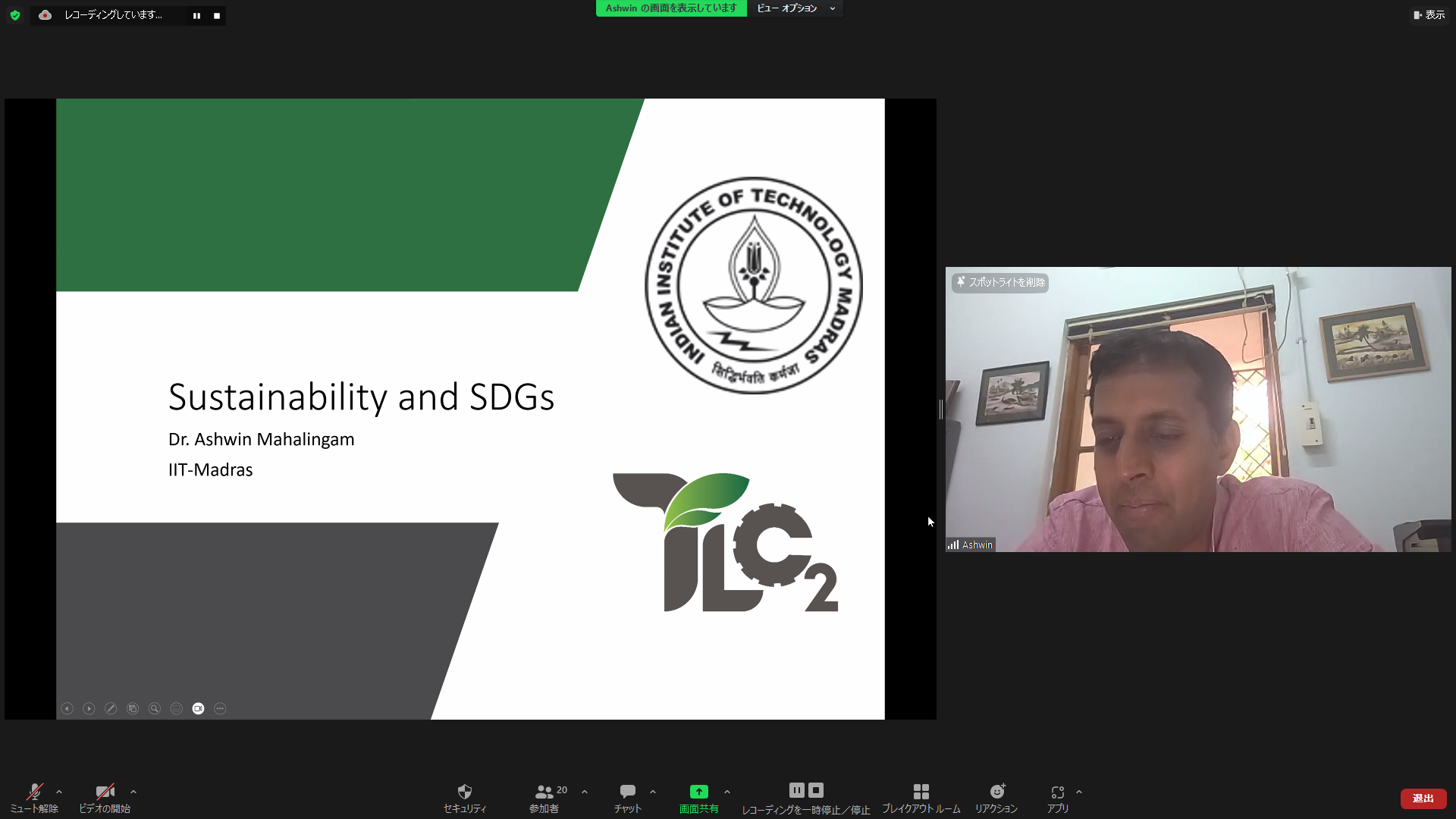Open the チャット panel icon

(627, 791)
